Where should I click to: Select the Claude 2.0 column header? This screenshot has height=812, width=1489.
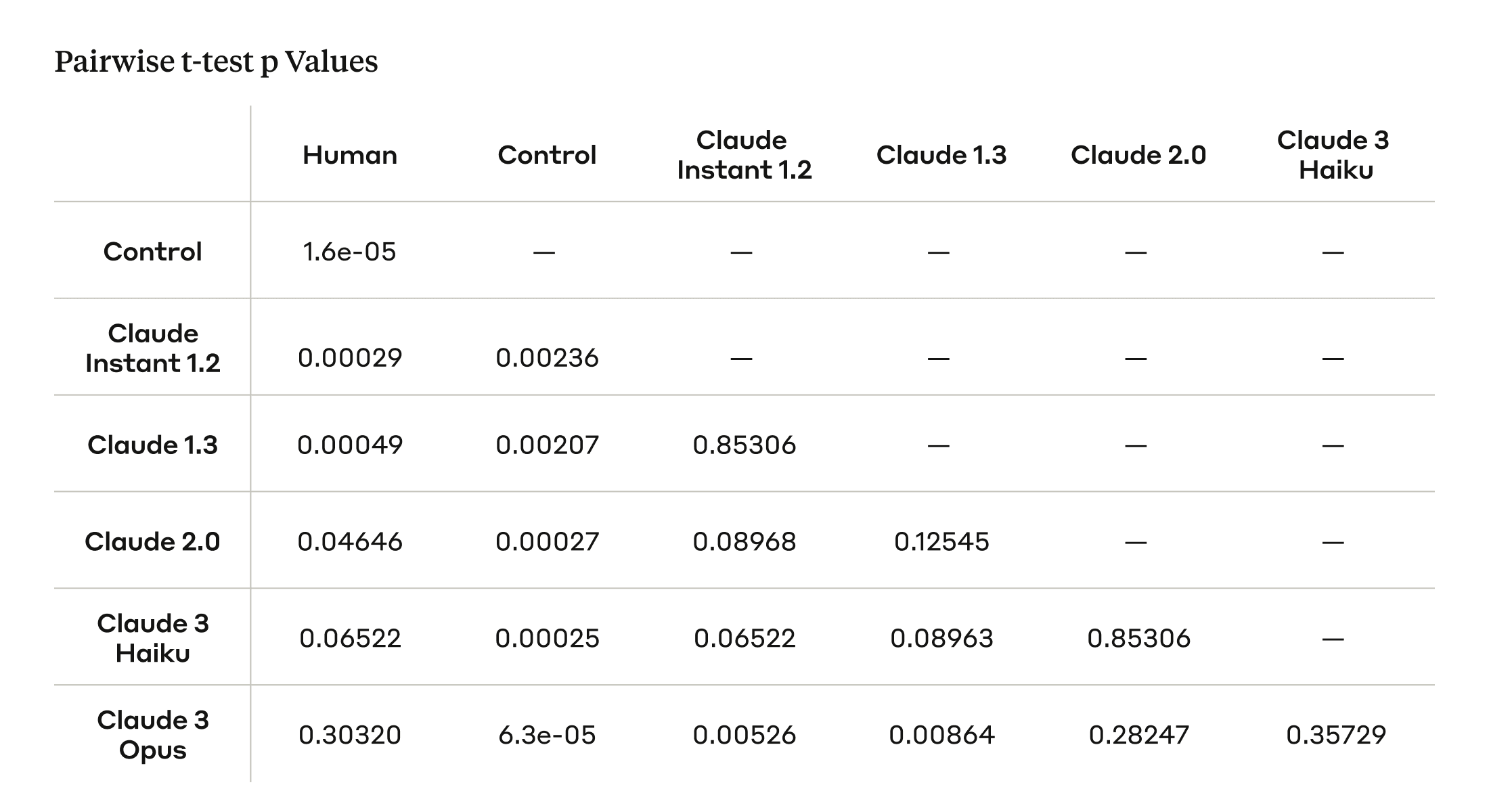(x=1138, y=155)
